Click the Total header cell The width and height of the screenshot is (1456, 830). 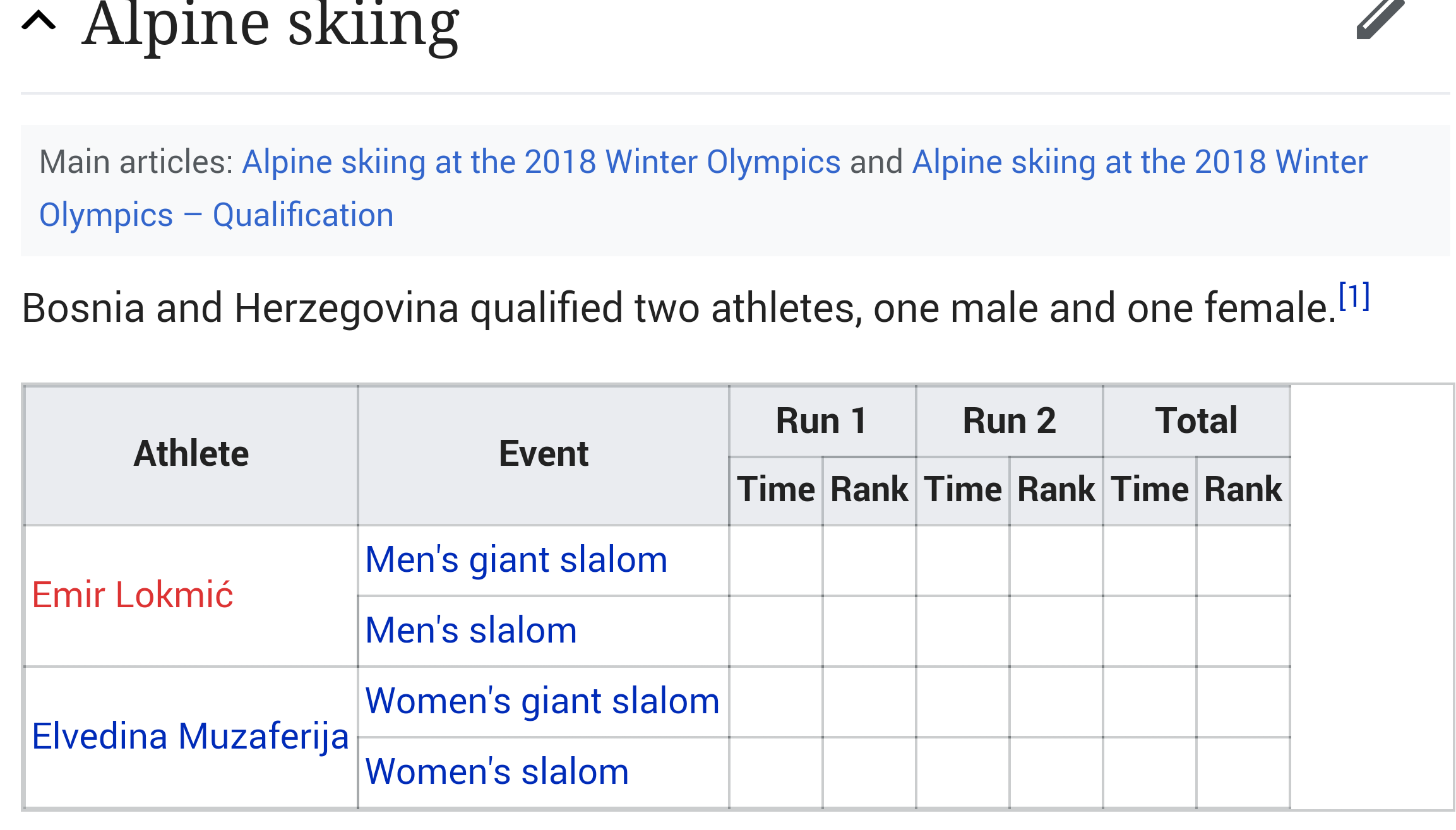1196,421
